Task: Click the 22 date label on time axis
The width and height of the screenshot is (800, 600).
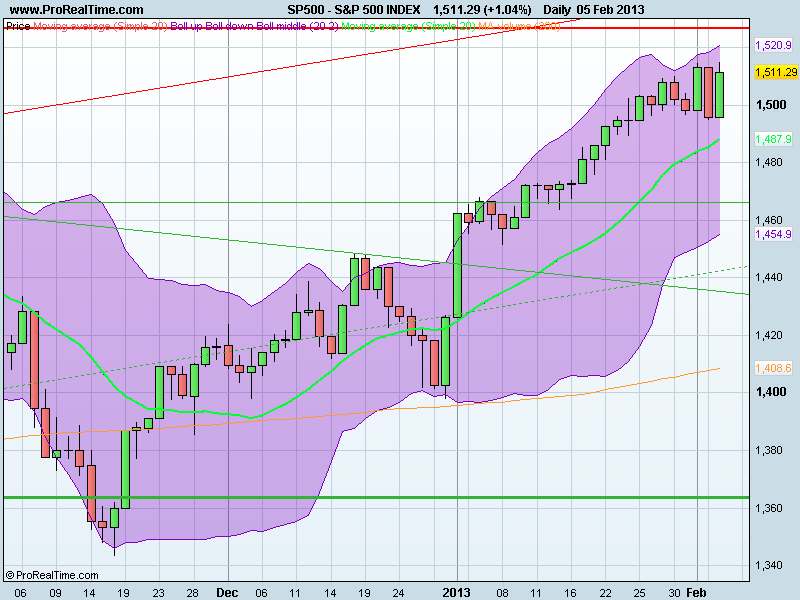Action: pos(605,593)
